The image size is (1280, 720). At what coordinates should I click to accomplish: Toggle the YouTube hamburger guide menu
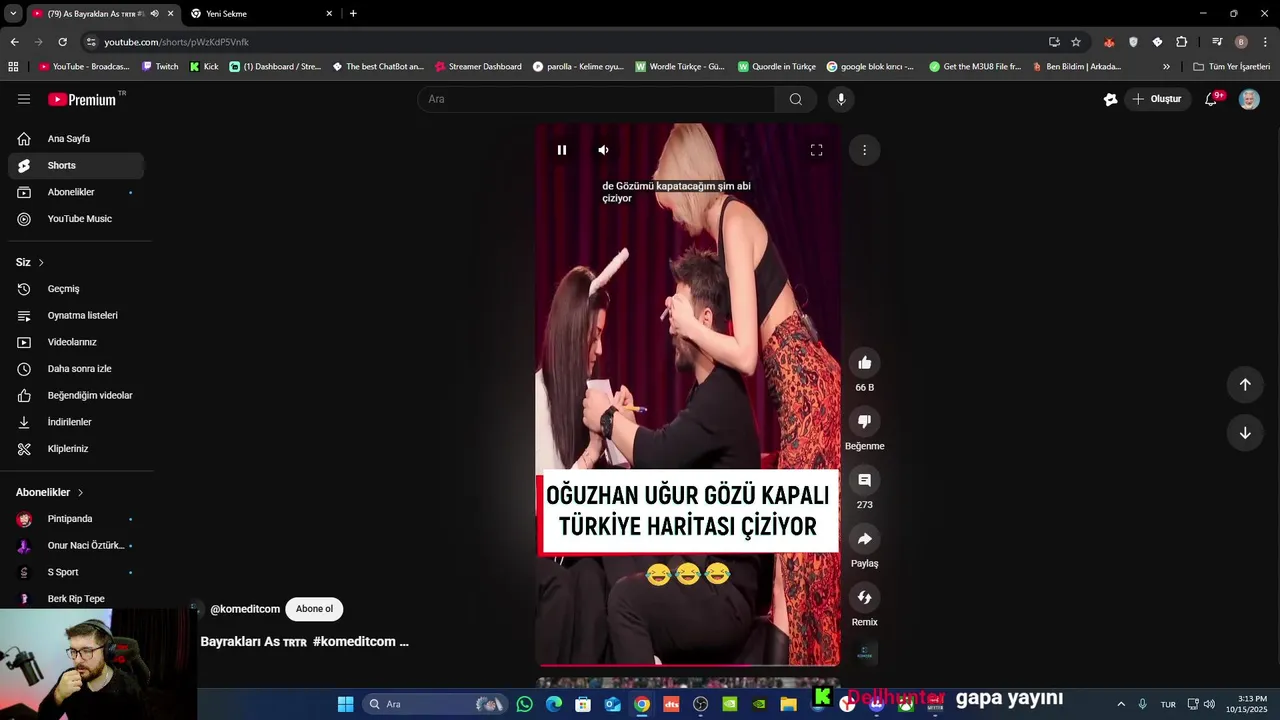[x=24, y=99]
